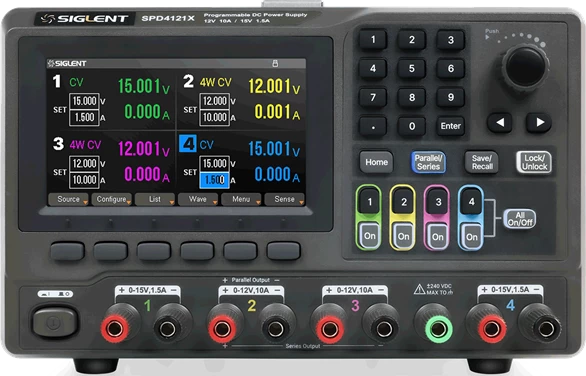Image resolution: width=586 pixels, height=376 pixels.
Task: Tap keypad number 2 key
Action: click(x=411, y=40)
